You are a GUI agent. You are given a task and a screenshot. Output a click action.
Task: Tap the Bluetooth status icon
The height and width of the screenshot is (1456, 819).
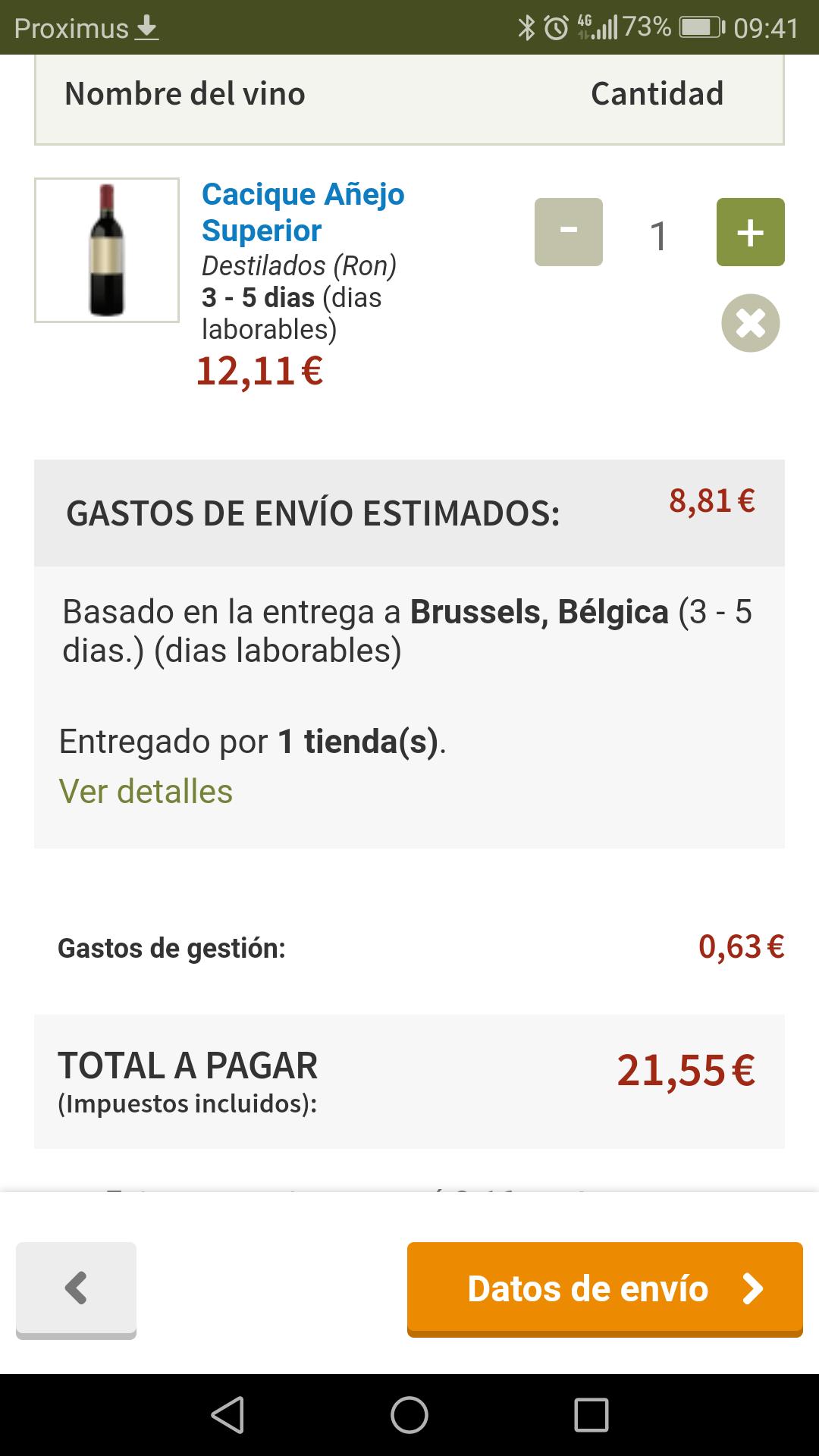coord(526,28)
